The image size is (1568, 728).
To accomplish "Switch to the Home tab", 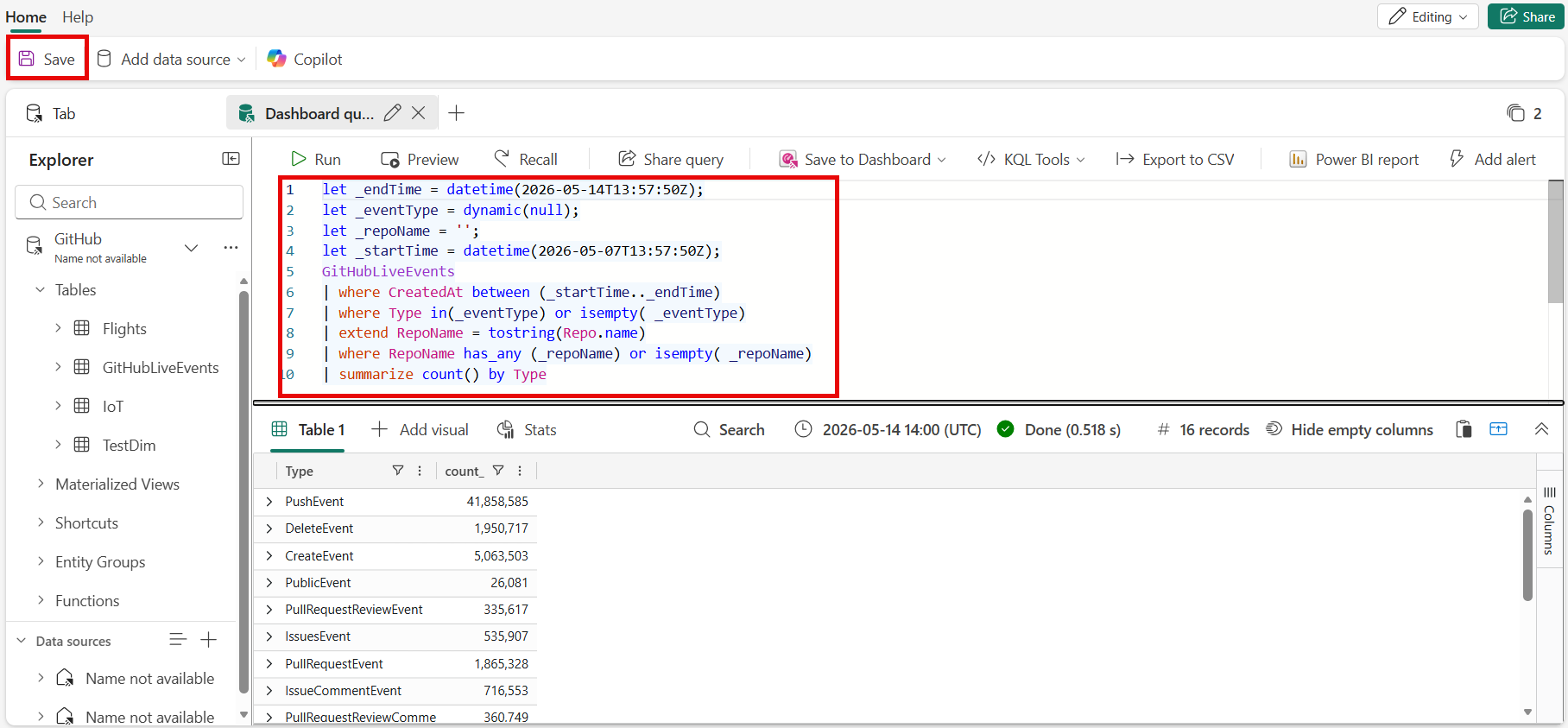I will [x=26, y=16].
